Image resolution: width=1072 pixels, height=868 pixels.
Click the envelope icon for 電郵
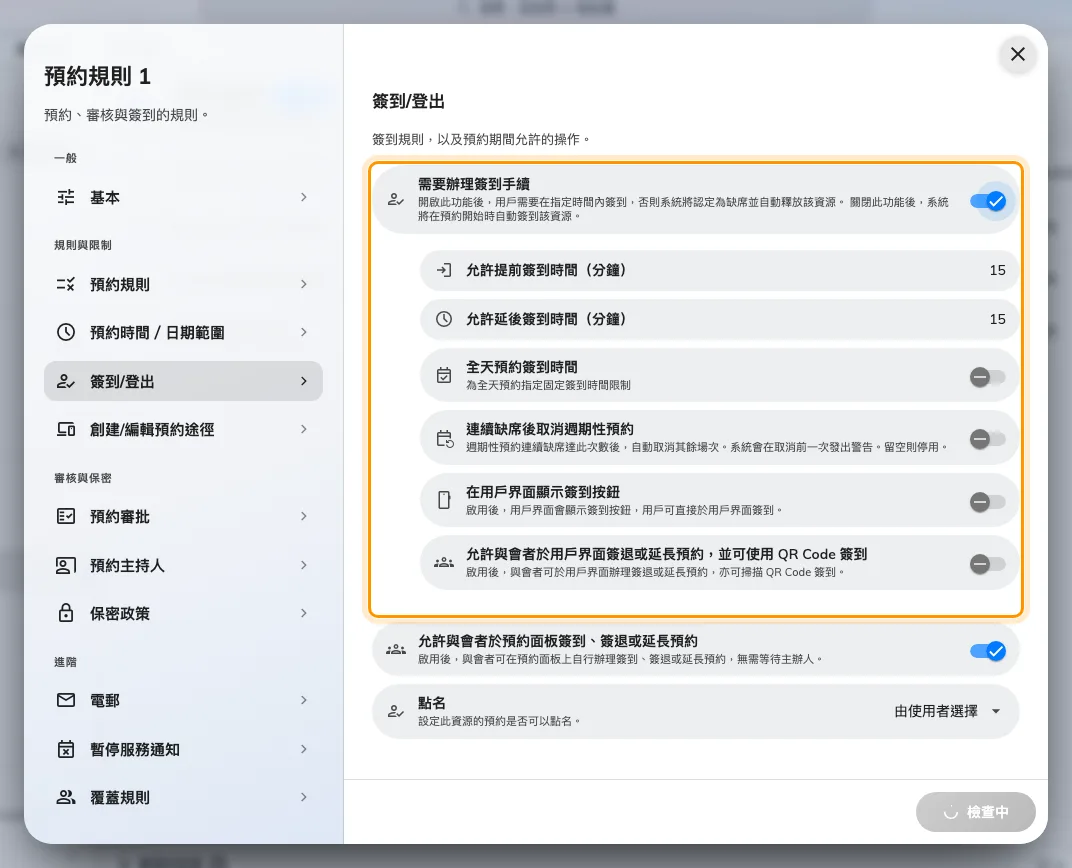[66, 700]
